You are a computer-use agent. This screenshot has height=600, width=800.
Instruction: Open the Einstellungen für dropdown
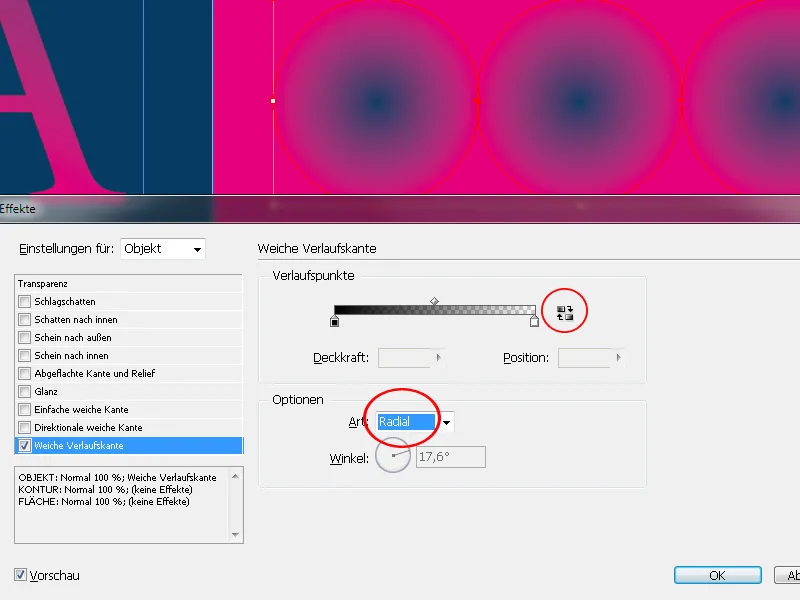(x=163, y=249)
